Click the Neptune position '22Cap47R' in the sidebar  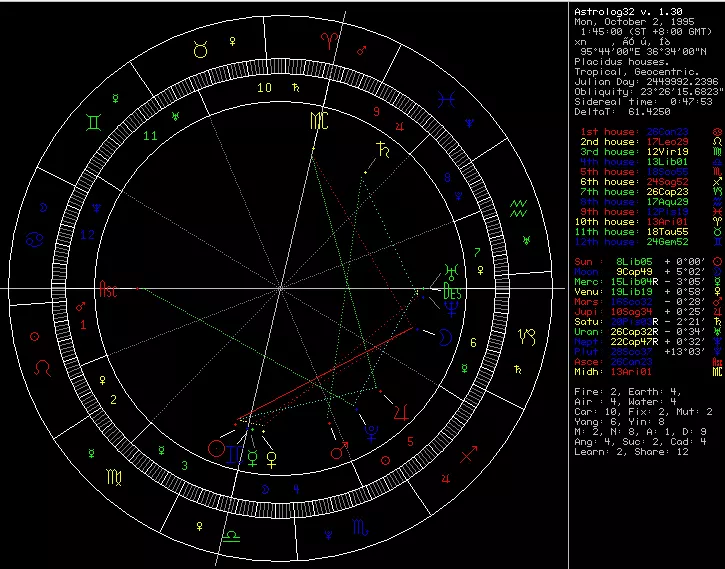tap(634, 342)
